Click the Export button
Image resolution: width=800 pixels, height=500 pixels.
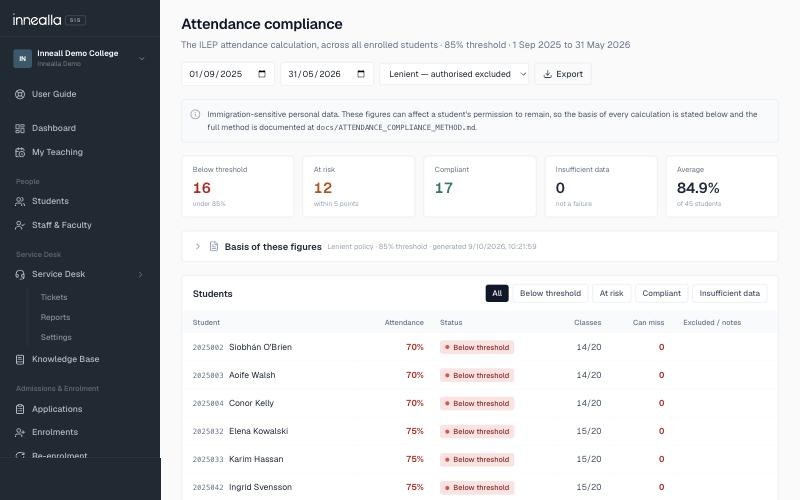[563, 74]
